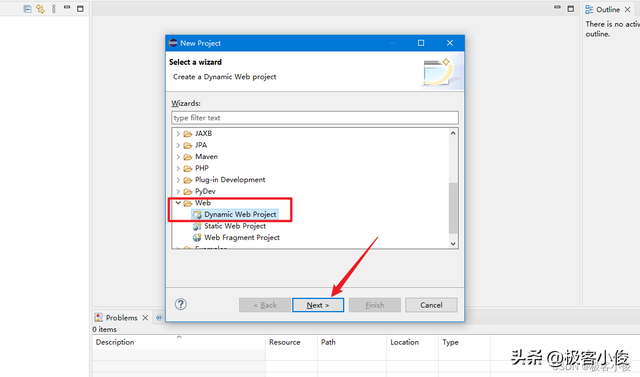The width and height of the screenshot is (640, 377).
Task: Click wizard list scrollbar up arrow
Action: pyautogui.click(x=453, y=133)
